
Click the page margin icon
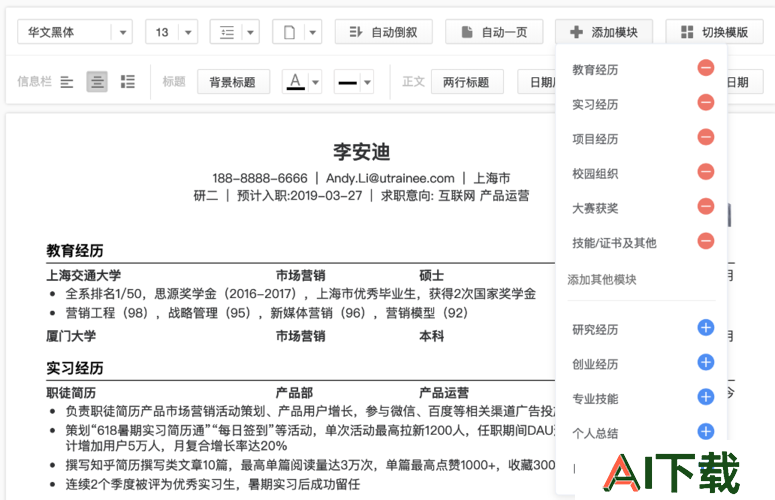click(x=290, y=33)
